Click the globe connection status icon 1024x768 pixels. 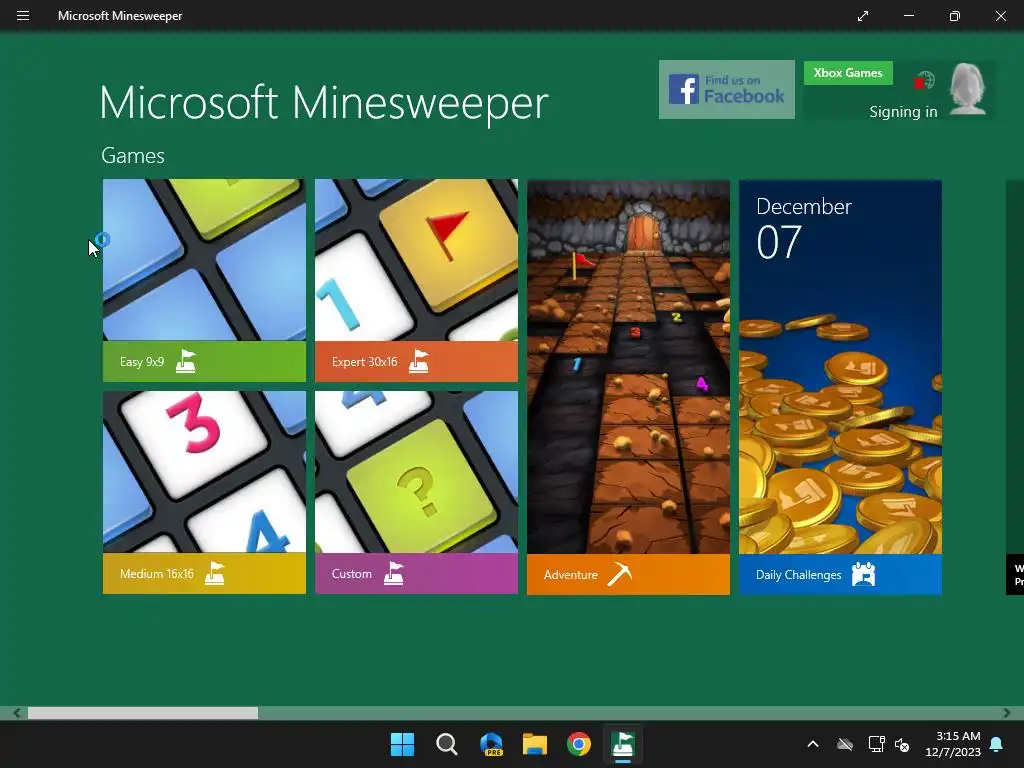click(924, 81)
